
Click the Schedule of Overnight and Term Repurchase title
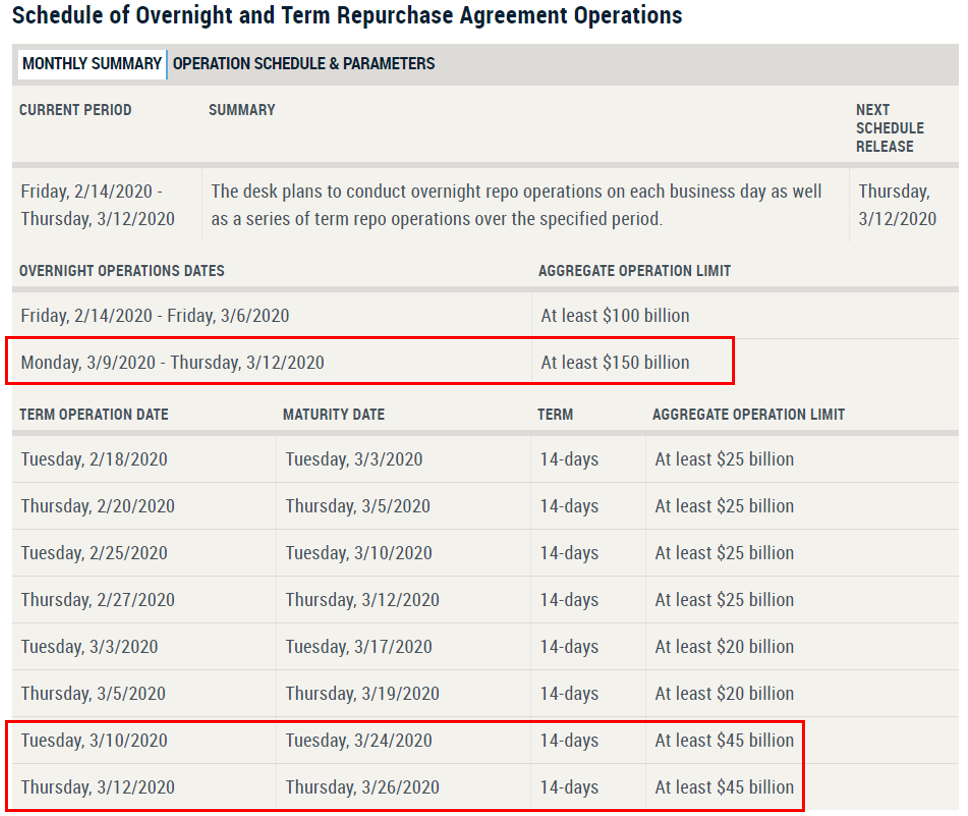coord(347,16)
